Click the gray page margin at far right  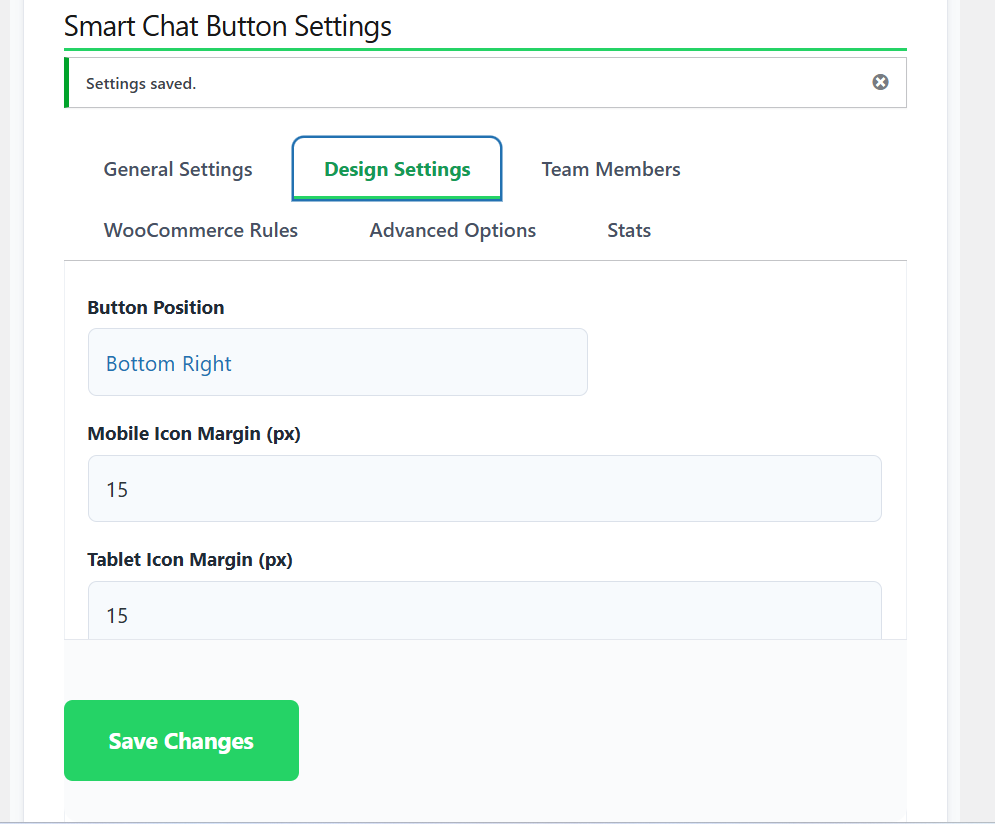click(977, 400)
